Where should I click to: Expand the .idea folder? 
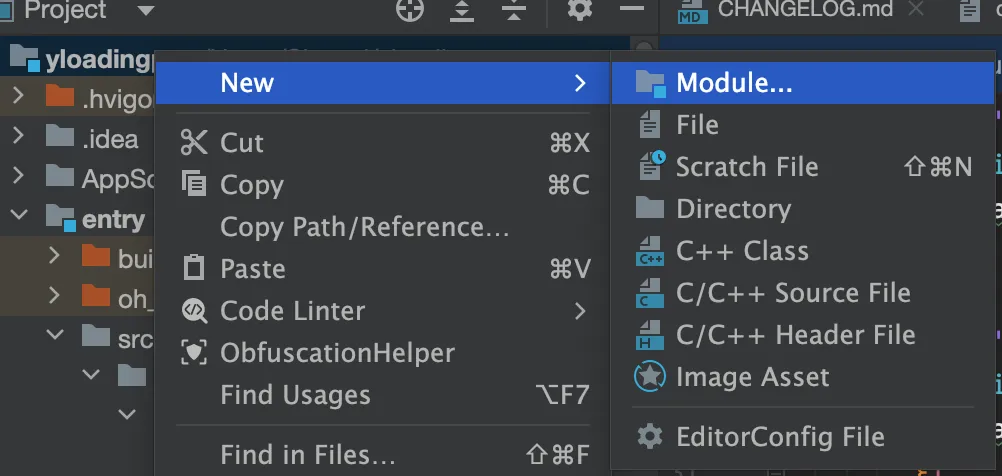(x=18, y=139)
